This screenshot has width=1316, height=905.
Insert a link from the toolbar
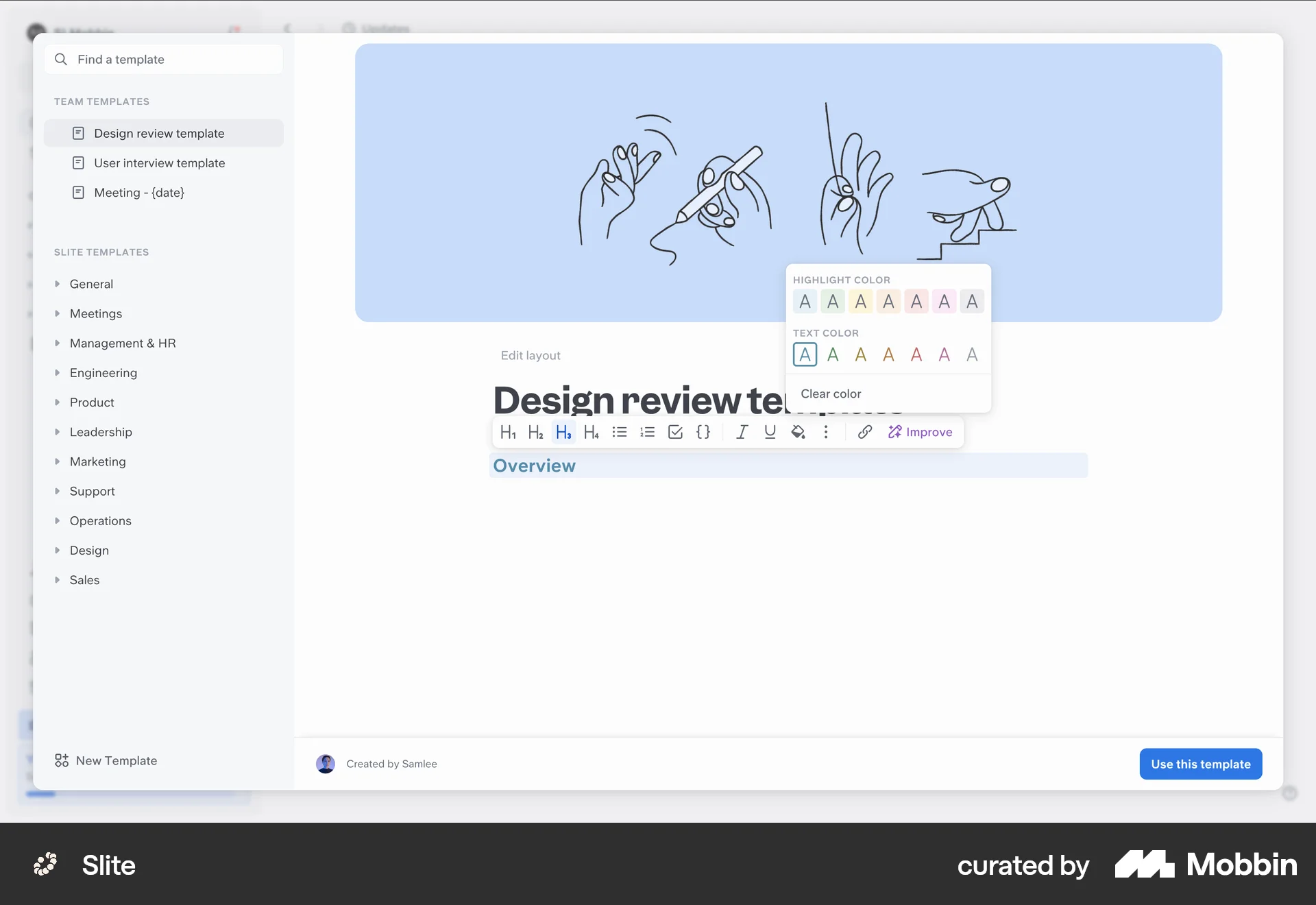point(864,432)
